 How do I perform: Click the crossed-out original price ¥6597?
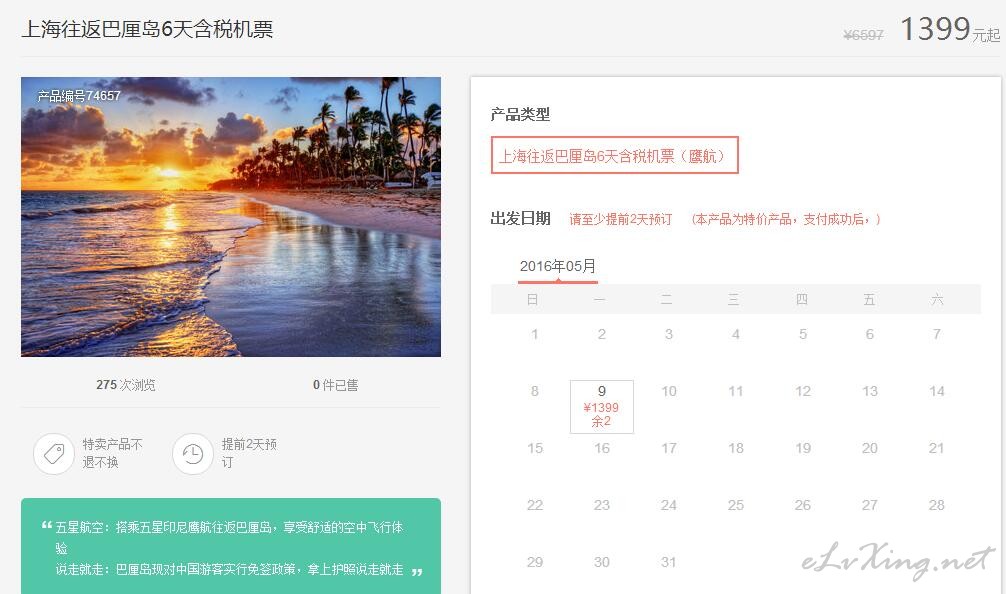point(864,35)
